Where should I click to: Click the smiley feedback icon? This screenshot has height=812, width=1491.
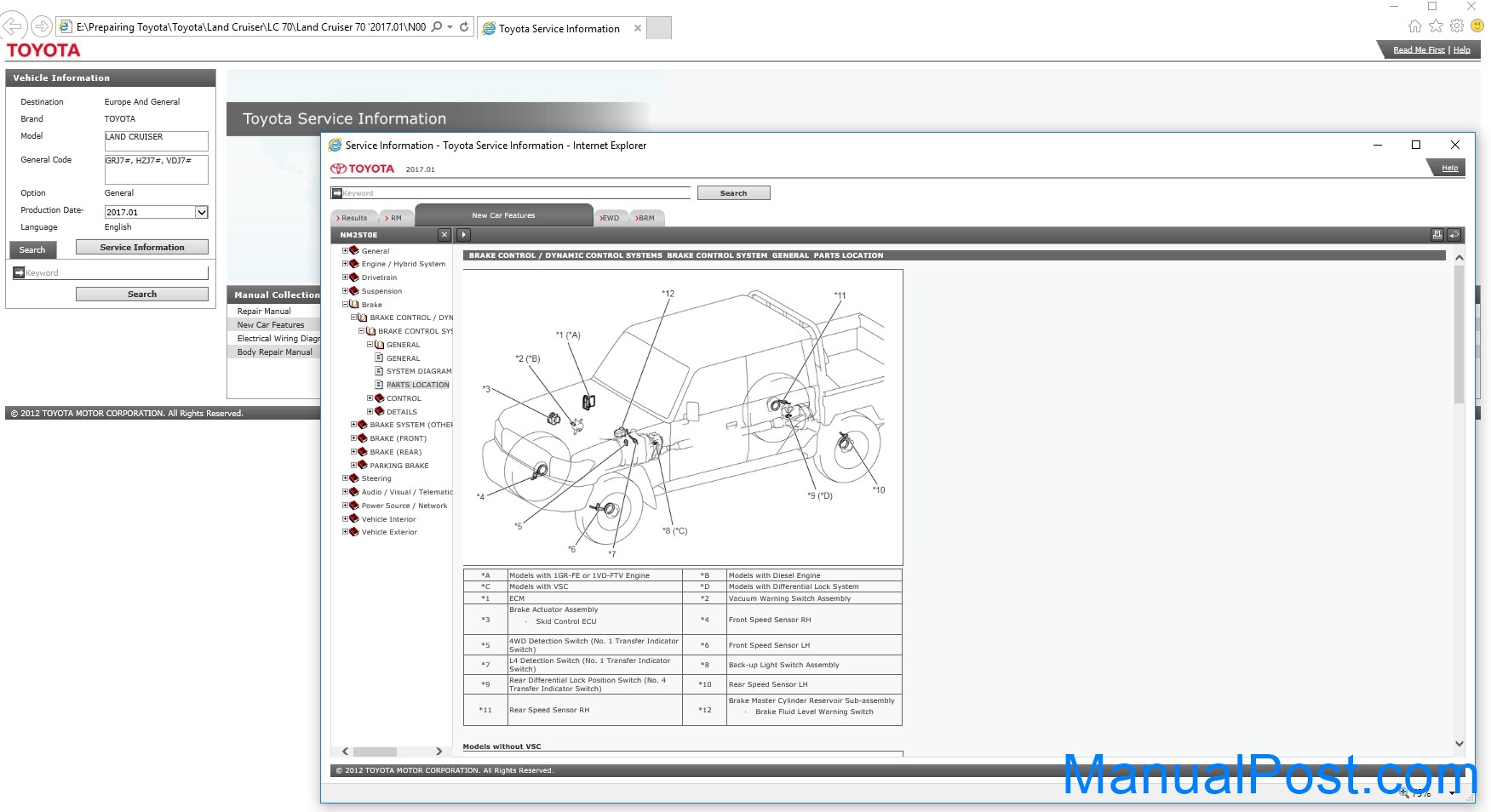point(1477,26)
